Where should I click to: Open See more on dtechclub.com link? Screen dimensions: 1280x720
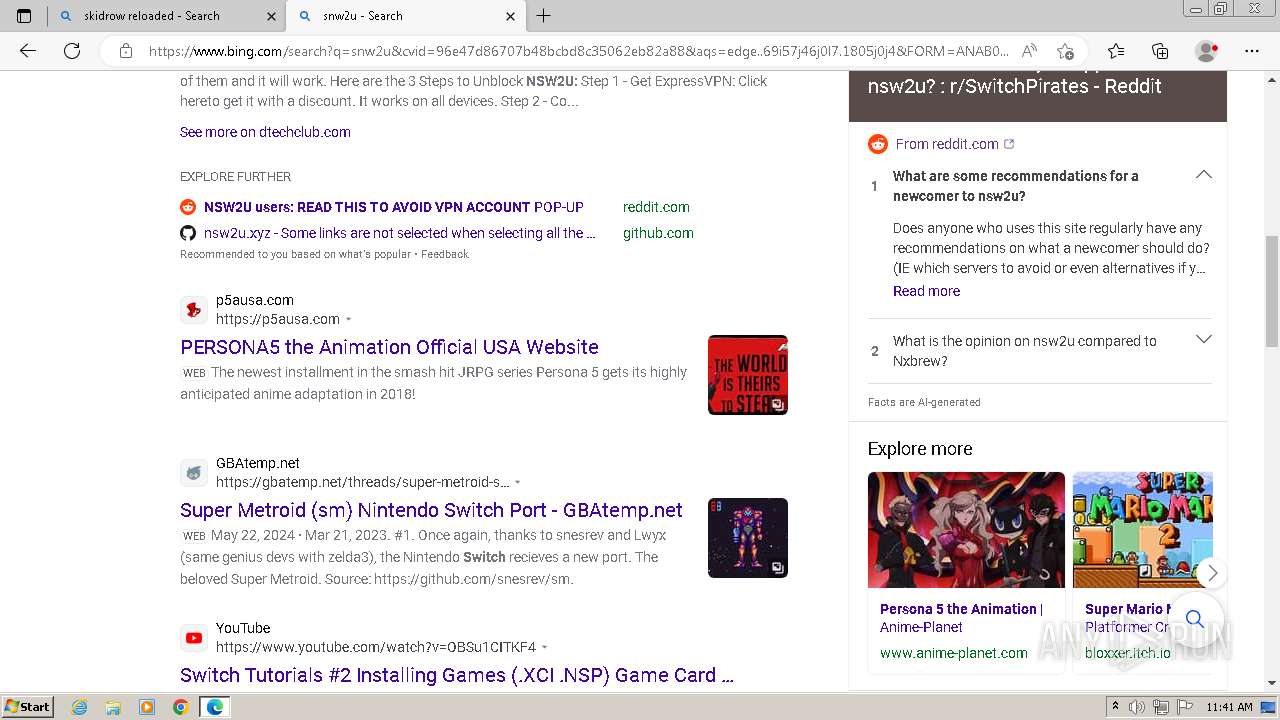(x=265, y=132)
